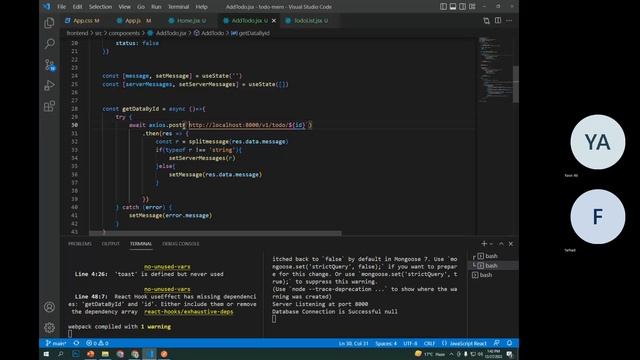Open the Search view in activity bar
640x360 pixels.
49,44
